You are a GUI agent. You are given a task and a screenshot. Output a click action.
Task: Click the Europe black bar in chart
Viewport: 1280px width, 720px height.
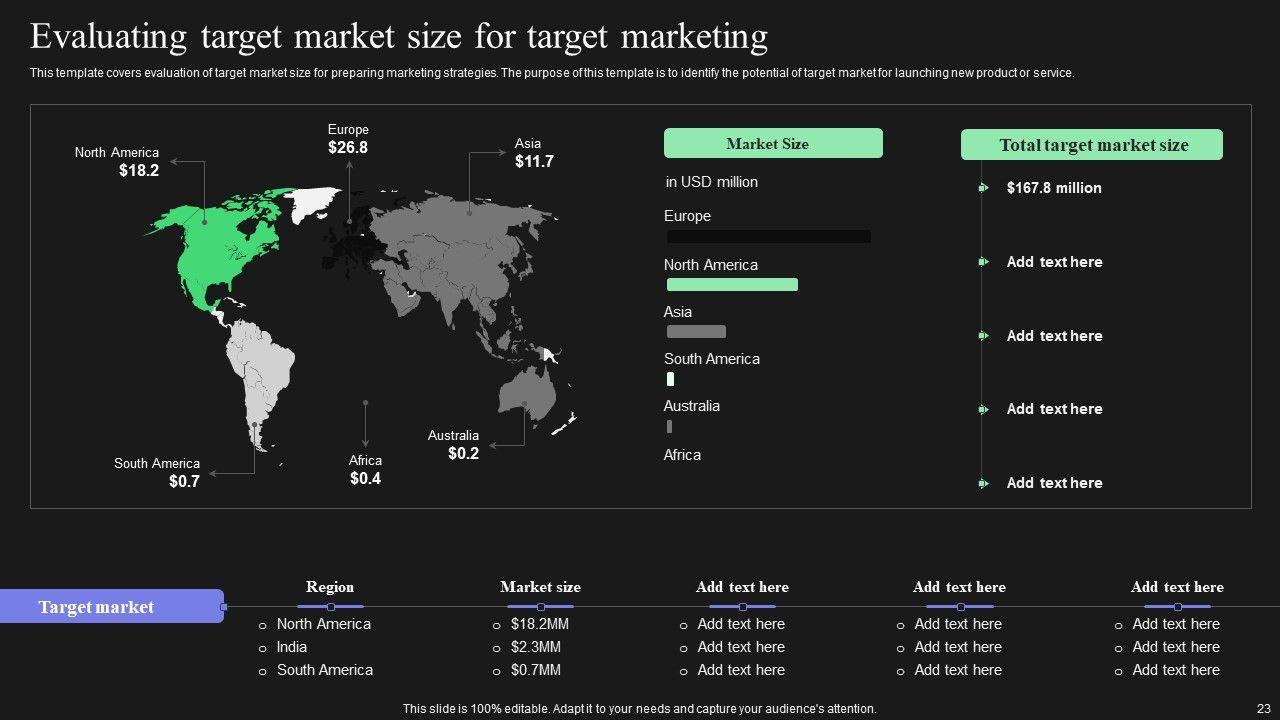tap(768, 237)
